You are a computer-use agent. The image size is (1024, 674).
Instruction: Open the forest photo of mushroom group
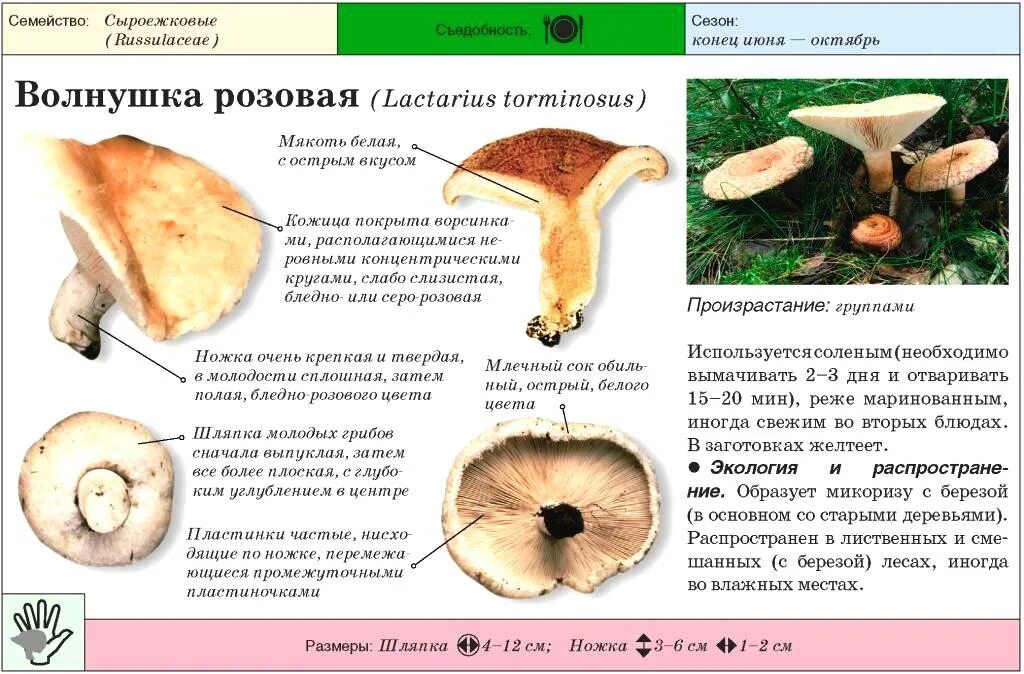(847, 182)
